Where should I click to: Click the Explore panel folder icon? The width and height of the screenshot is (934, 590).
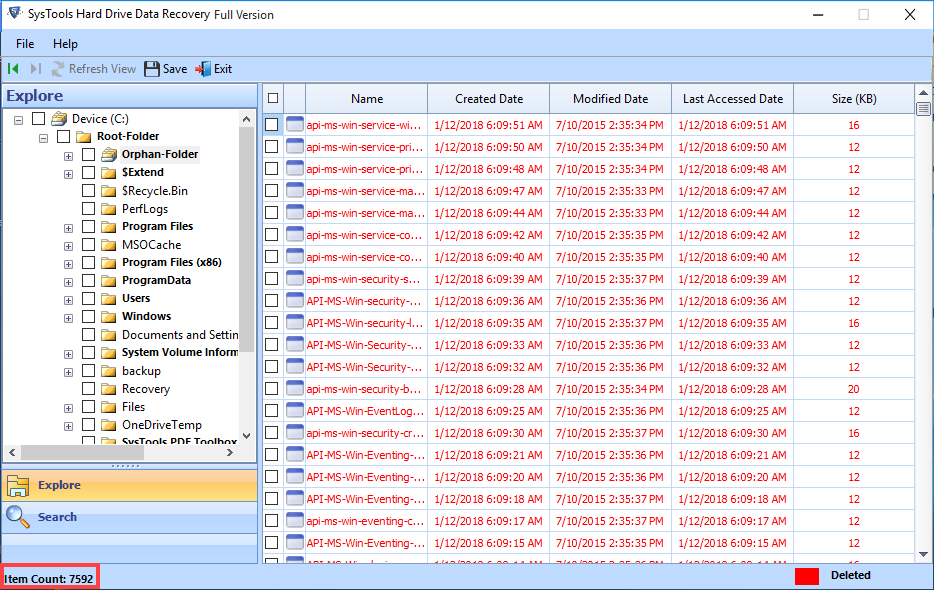[18, 486]
